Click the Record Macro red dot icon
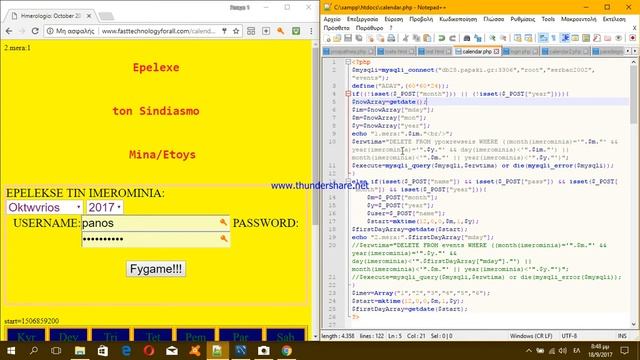Image resolution: width=640 pixels, height=360 pixels. [632, 38]
